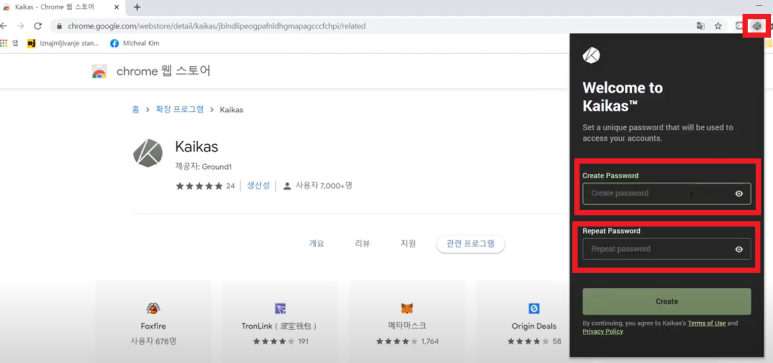The image size is (773, 363).
Task: Go forward to next page
Action: (20, 26)
